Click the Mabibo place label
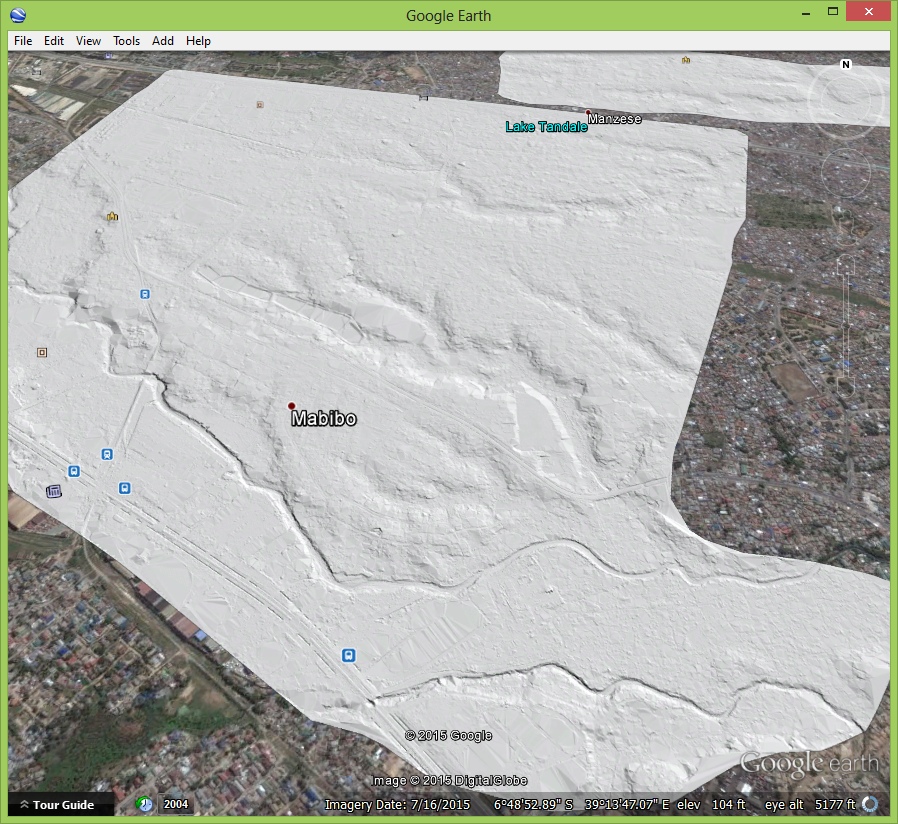The height and width of the screenshot is (824, 898). [x=324, y=419]
